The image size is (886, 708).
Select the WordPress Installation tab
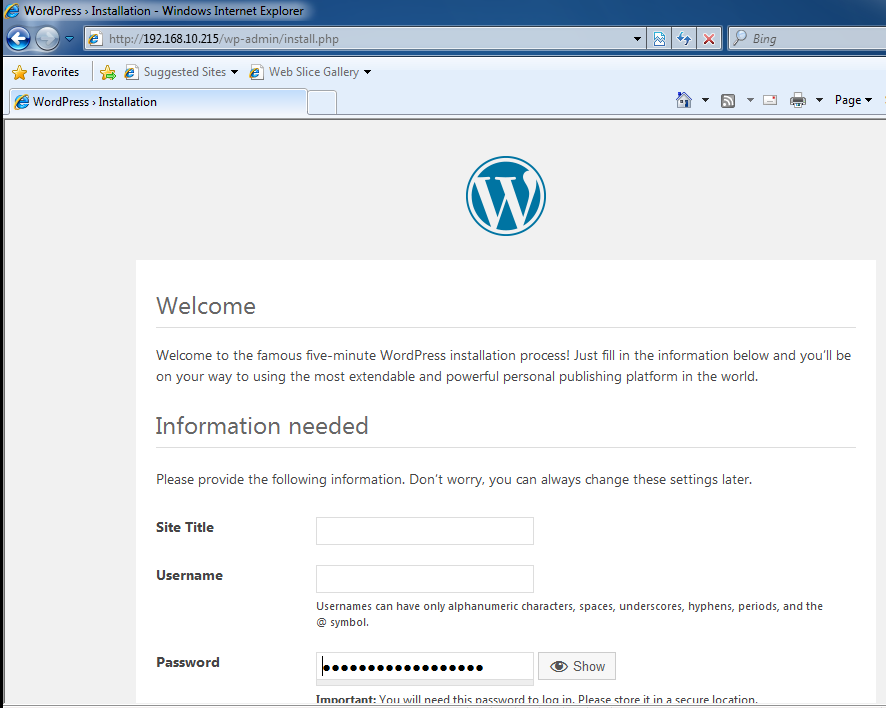click(x=158, y=102)
